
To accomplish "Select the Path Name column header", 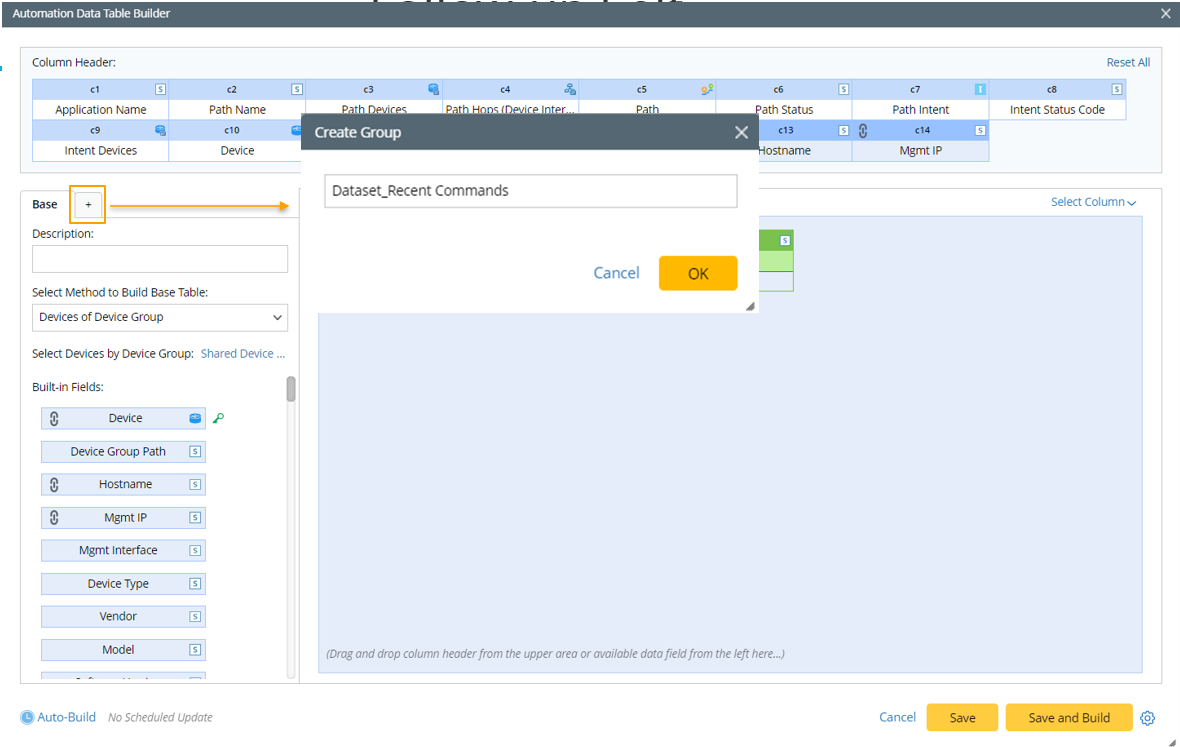I will tap(237, 110).
